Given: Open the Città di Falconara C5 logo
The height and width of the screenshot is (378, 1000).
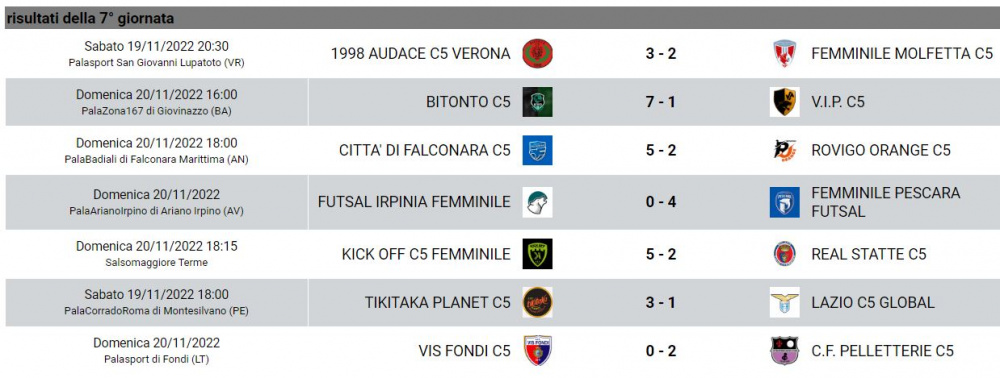Looking at the screenshot, I should tap(537, 150).
